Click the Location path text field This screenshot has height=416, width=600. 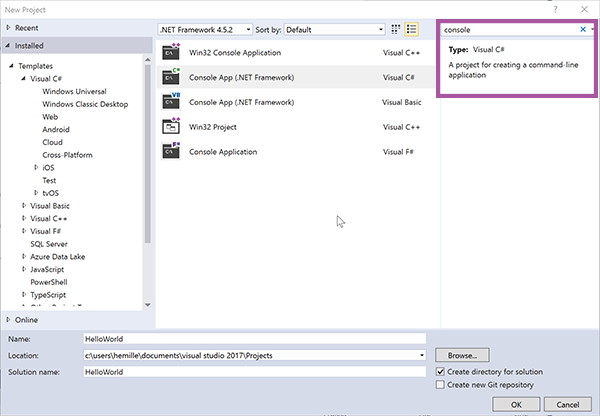click(x=251, y=355)
